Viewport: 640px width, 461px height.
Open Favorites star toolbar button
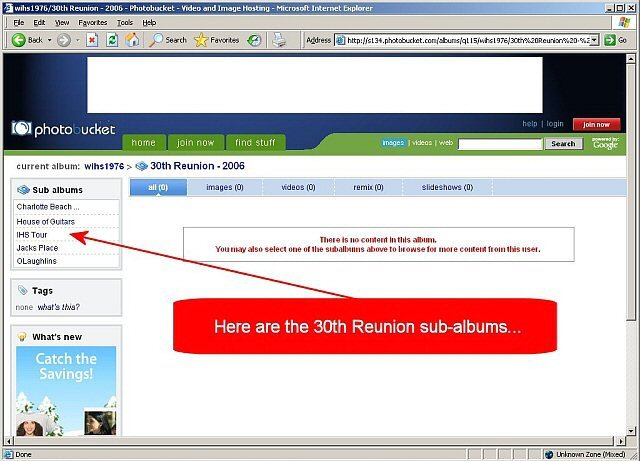pyautogui.click(x=216, y=40)
